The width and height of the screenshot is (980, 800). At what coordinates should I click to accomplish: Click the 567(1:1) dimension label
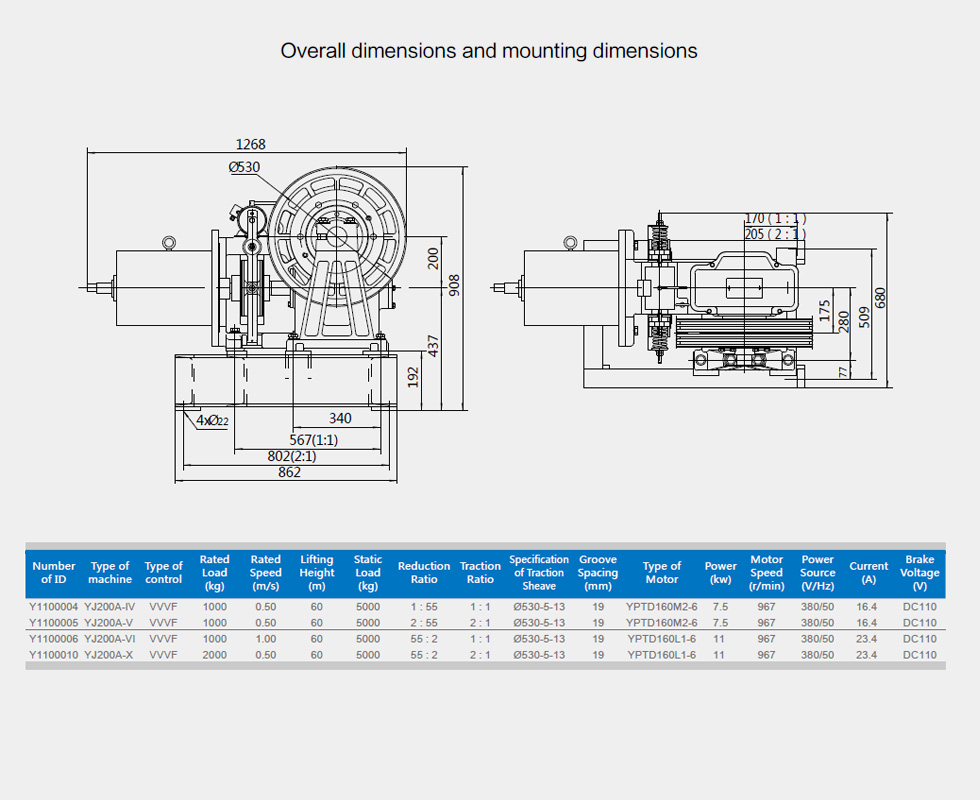[x=314, y=439]
